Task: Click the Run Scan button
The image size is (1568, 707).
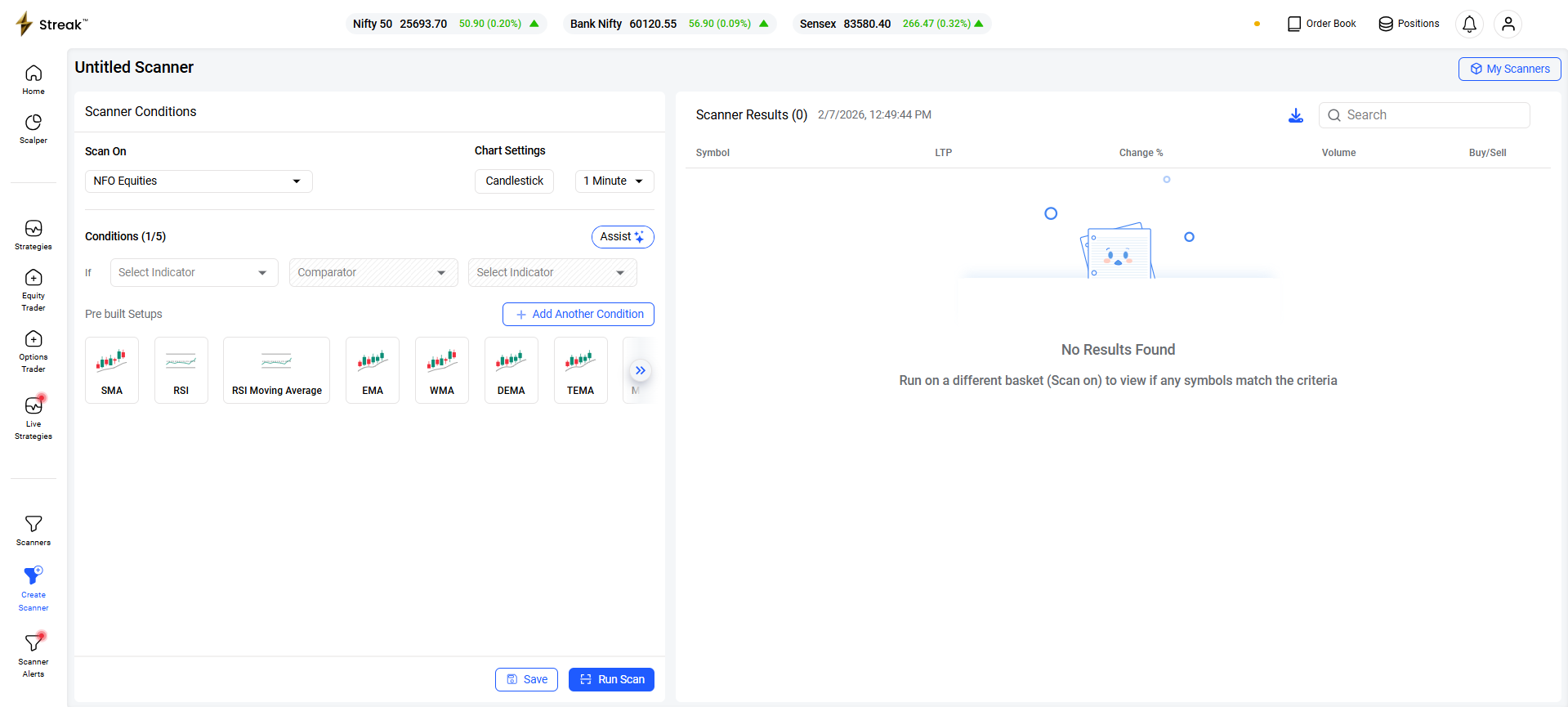Action: click(611, 679)
